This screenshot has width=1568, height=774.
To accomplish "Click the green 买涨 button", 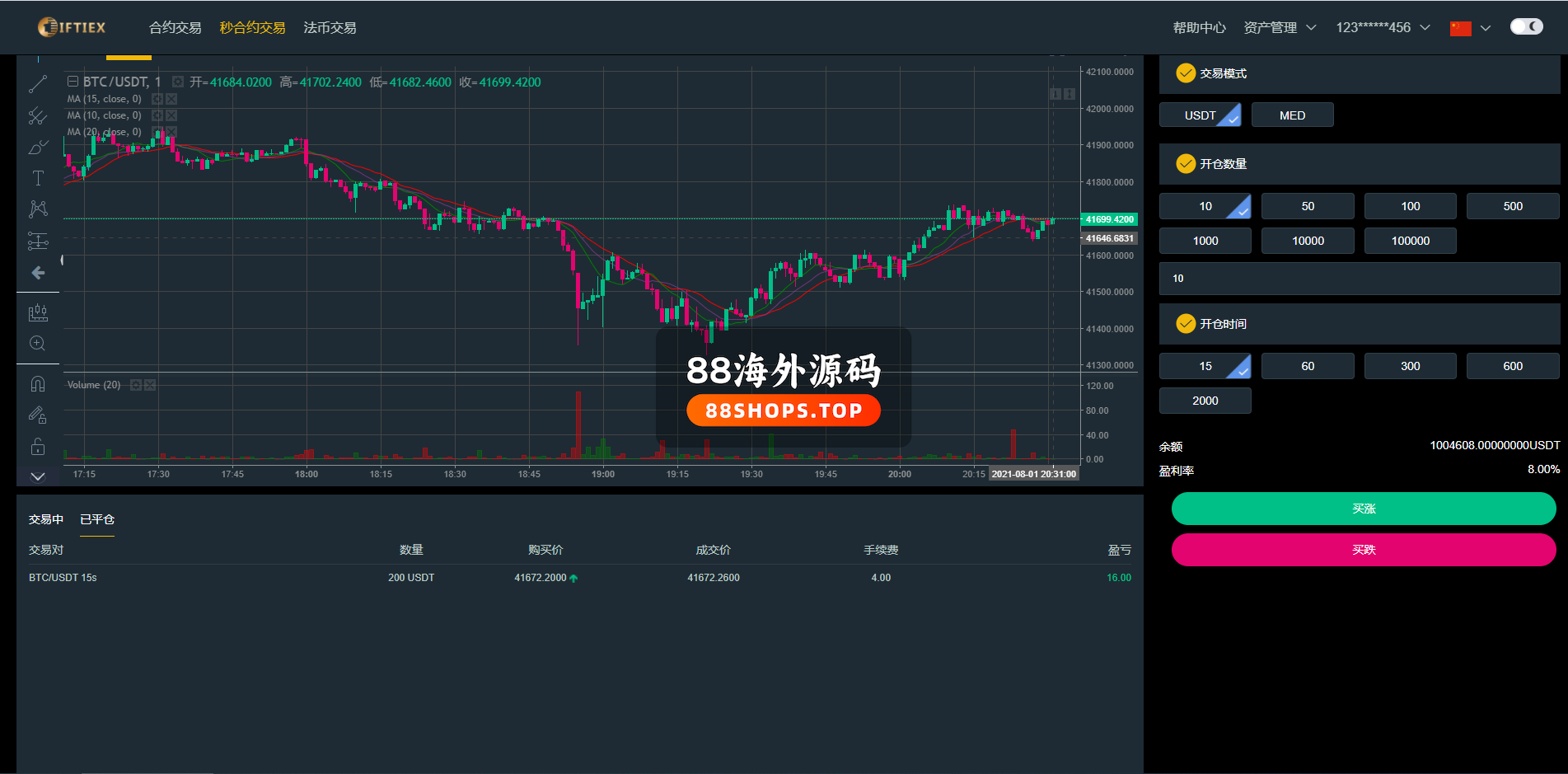I will (1363, 509).
